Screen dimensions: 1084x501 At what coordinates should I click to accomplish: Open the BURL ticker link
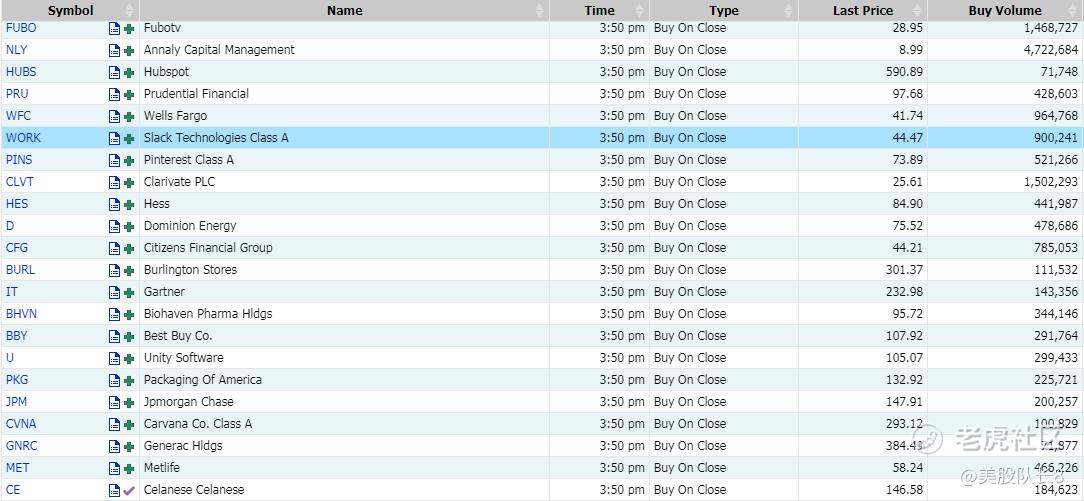coord(20,270)
